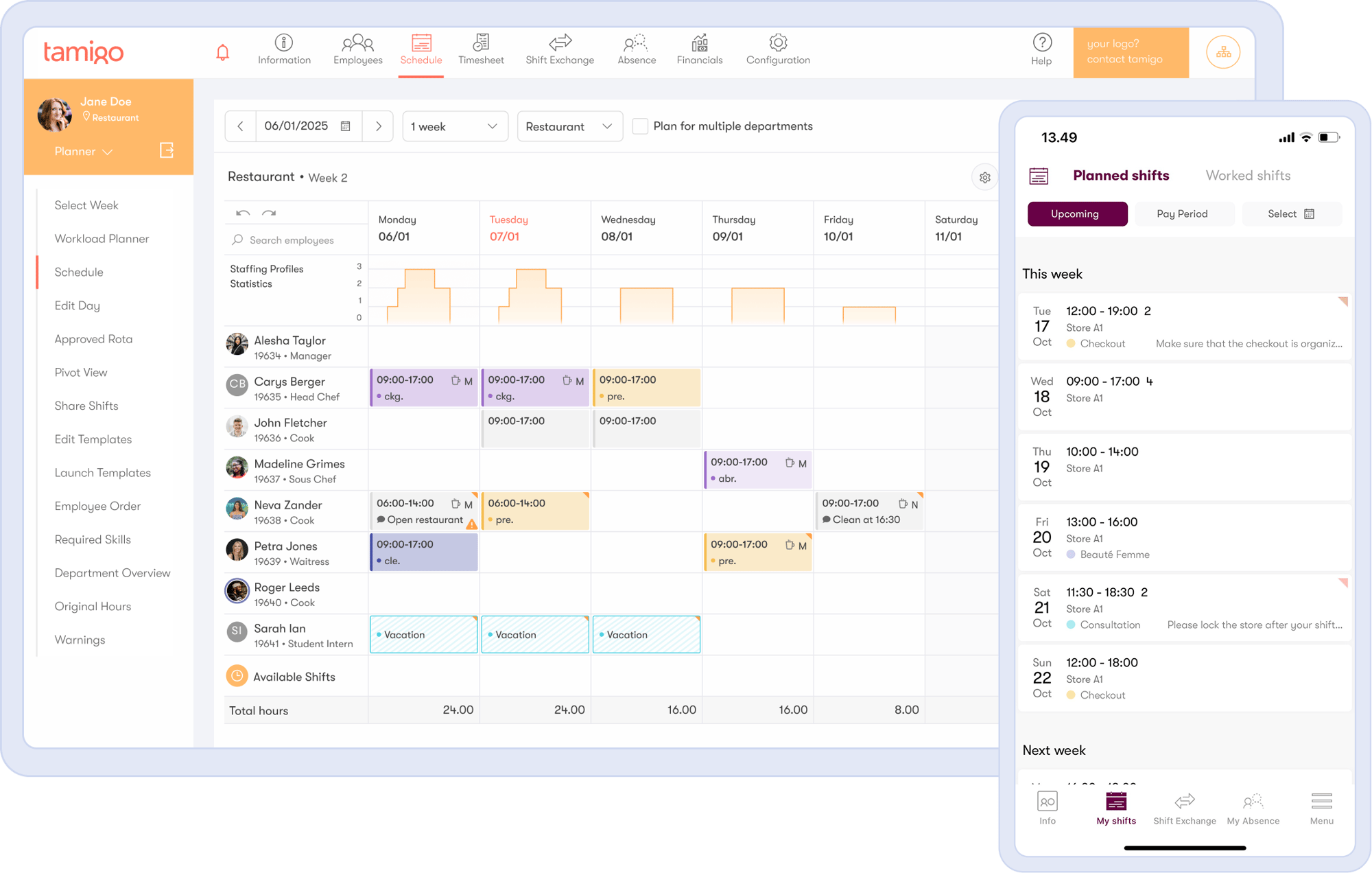Go to next week arrow
Screen dimensions: 1372x873
(378, 126)
